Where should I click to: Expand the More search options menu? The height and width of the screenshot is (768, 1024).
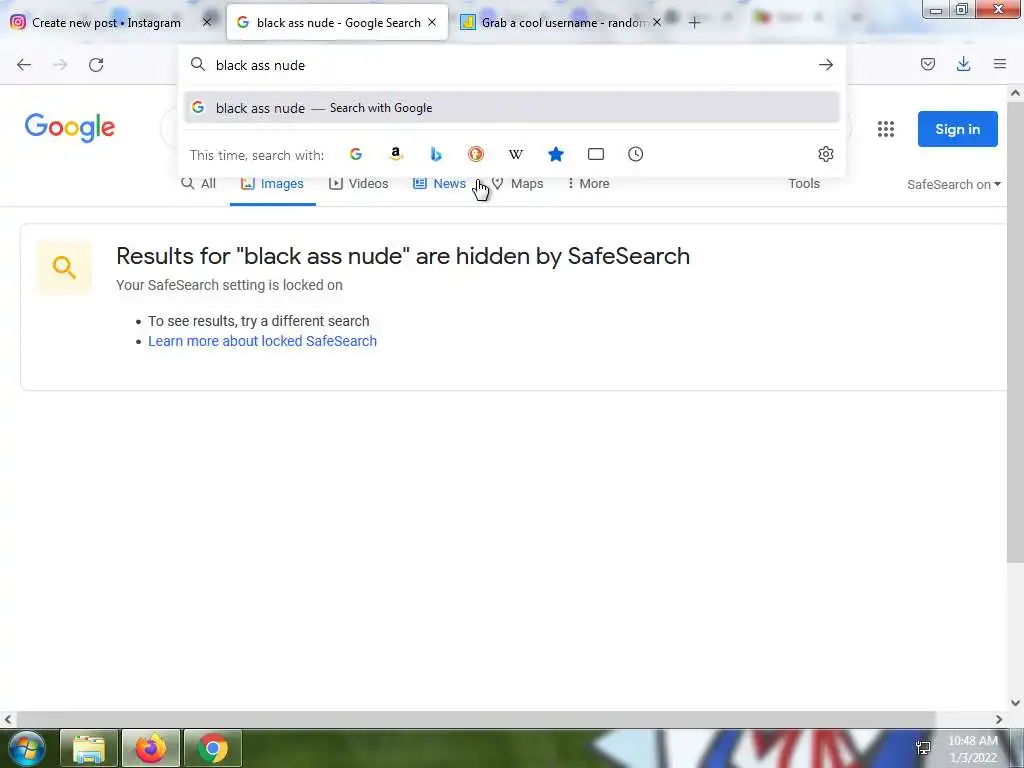(588, 184)
